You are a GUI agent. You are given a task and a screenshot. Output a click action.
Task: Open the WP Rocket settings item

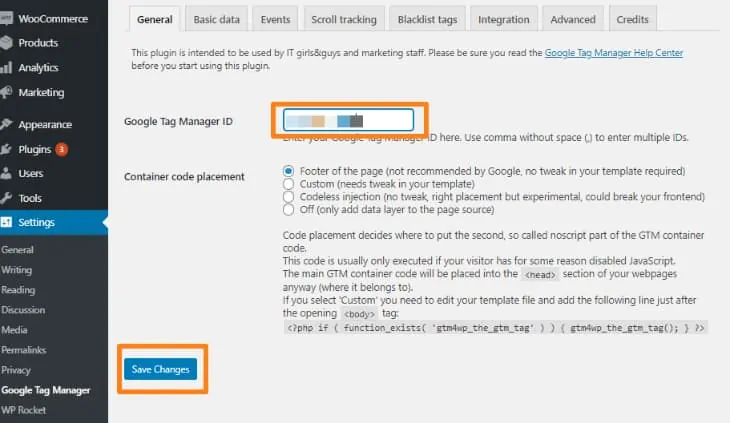[24, 410]
